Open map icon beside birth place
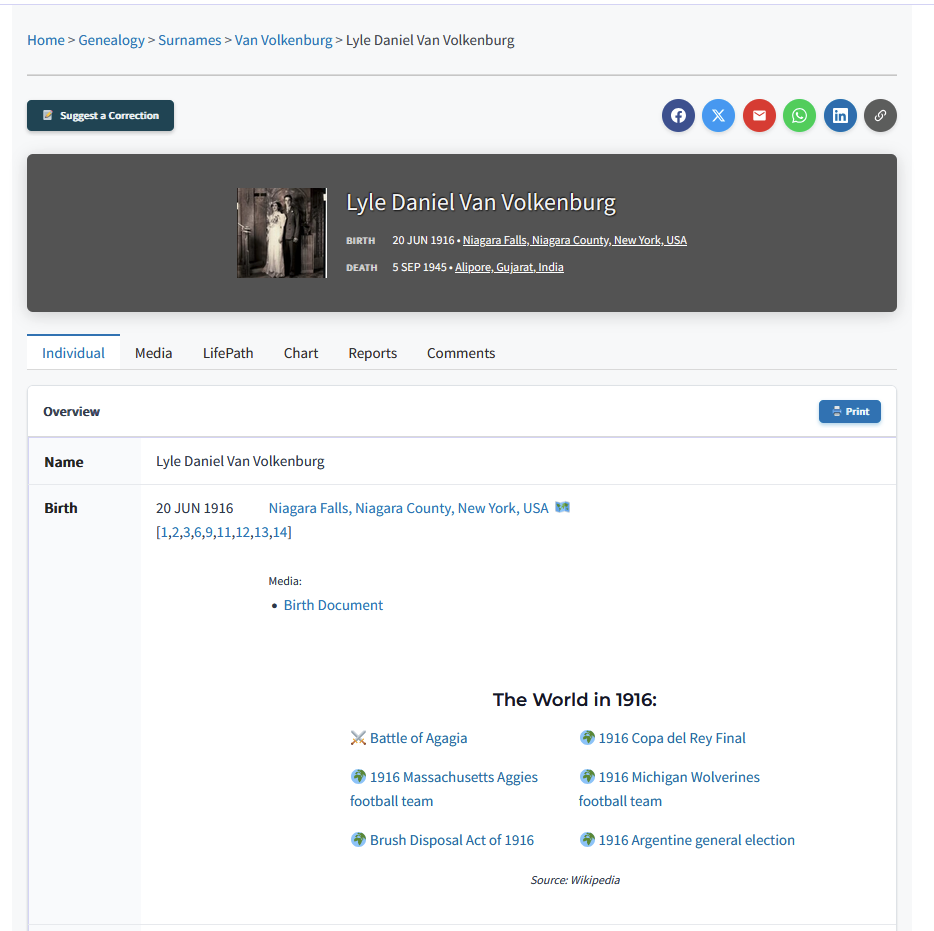The image size is (934, 931). click(562, 508)
